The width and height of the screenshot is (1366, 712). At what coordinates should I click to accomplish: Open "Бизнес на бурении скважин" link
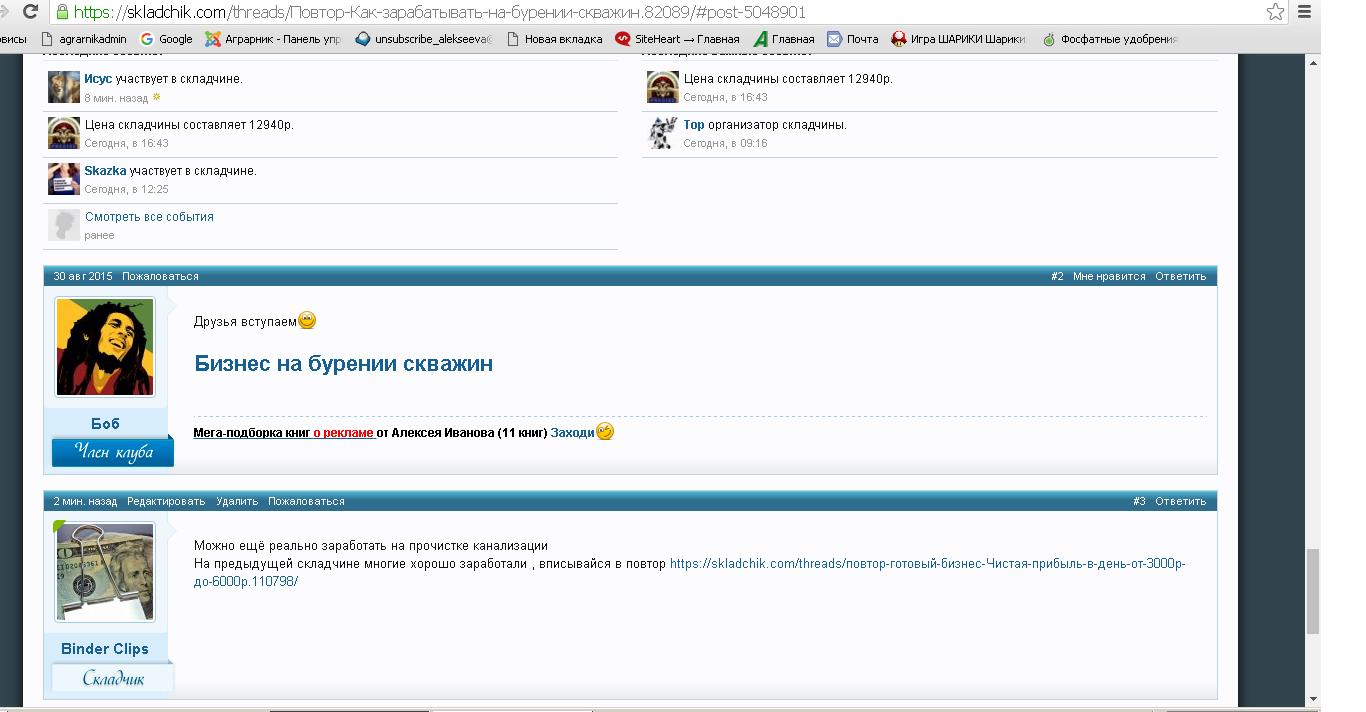(x=343, y=364)
